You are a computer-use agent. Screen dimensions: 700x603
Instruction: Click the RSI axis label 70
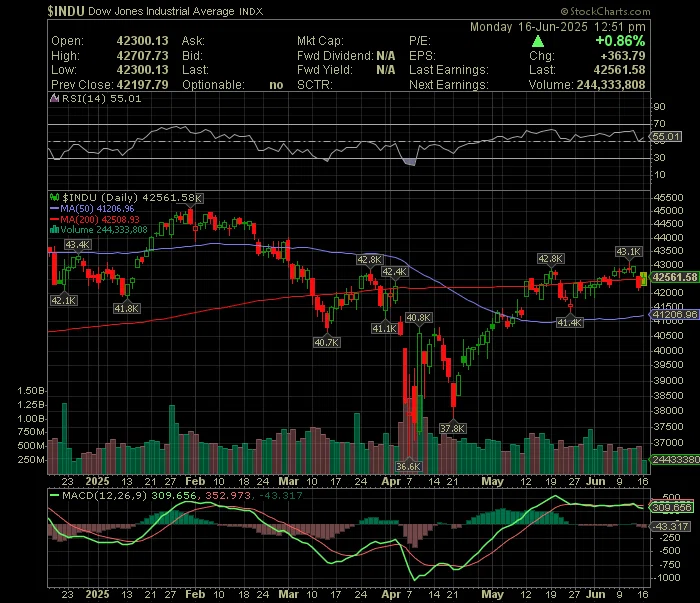pos(660,124)
